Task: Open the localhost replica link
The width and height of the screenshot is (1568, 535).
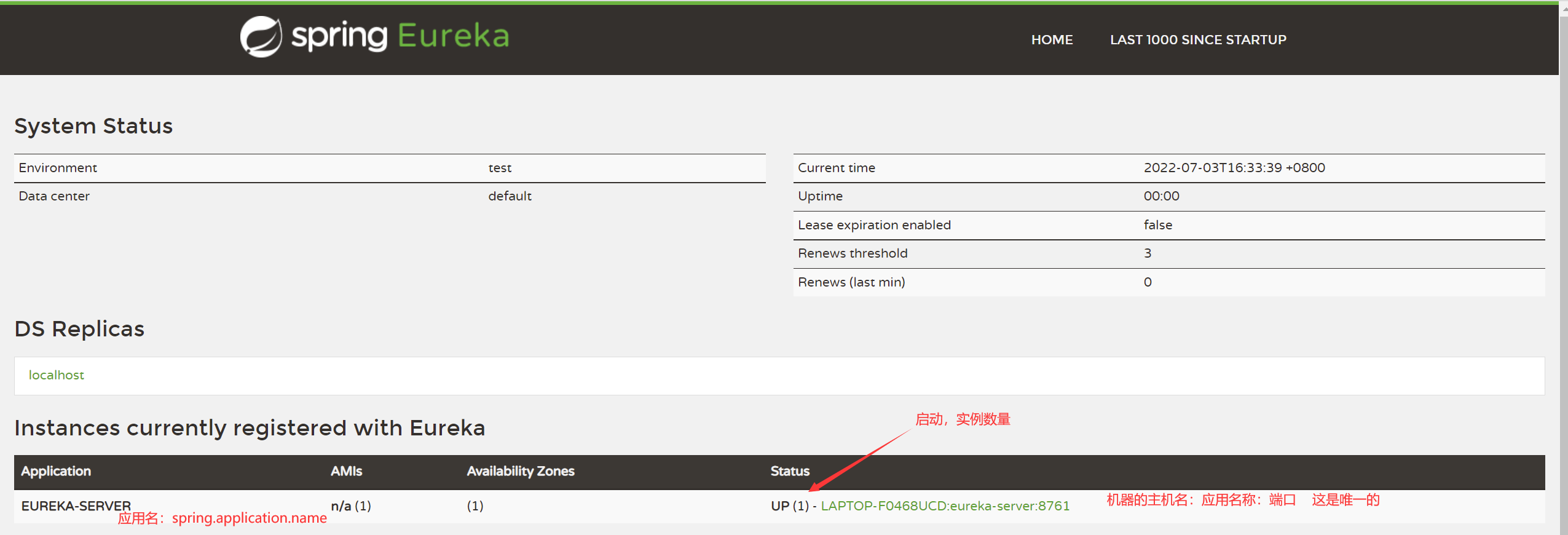Action: (x=57, y=375)
